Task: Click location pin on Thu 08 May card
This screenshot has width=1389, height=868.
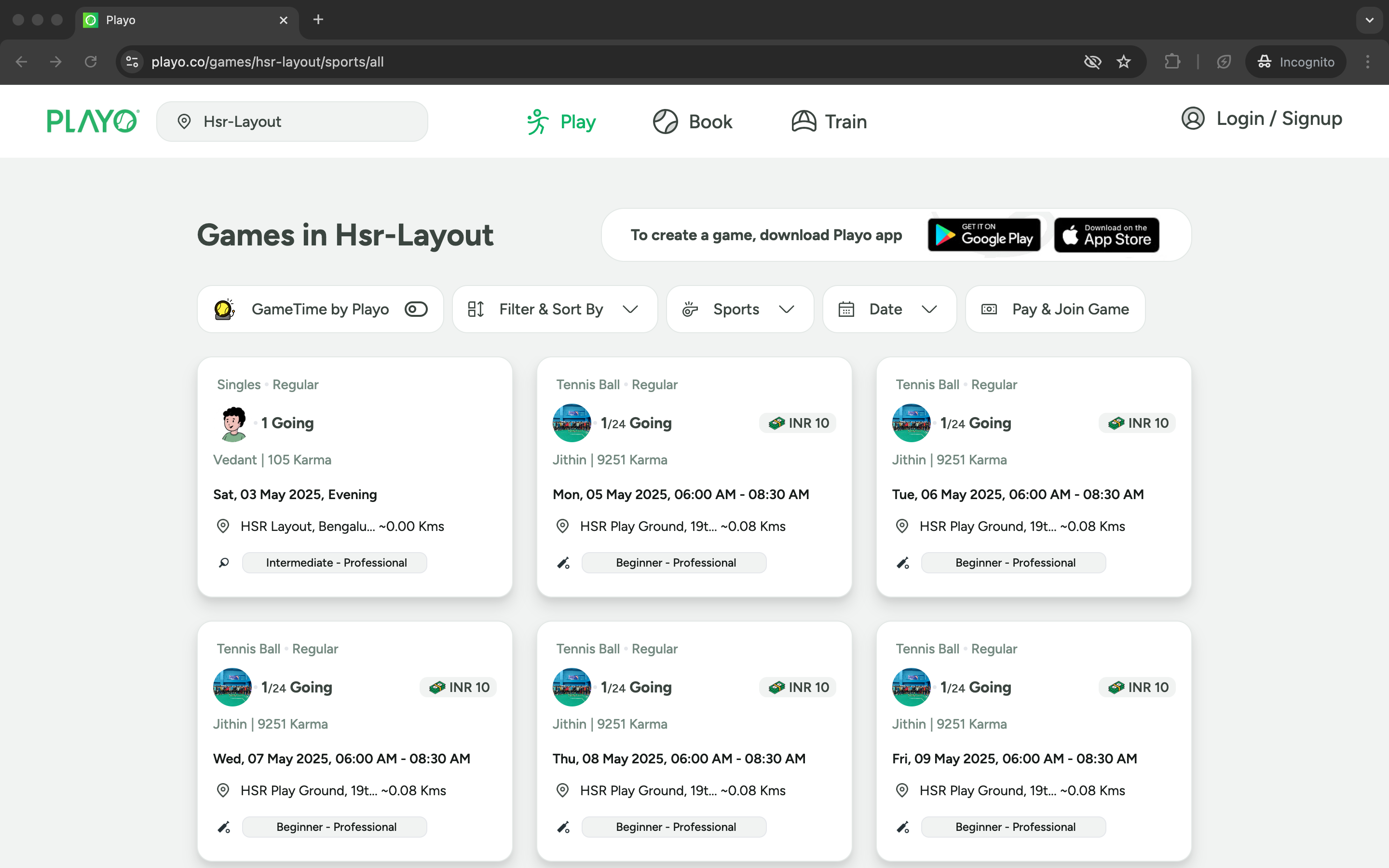Action: 562,790
